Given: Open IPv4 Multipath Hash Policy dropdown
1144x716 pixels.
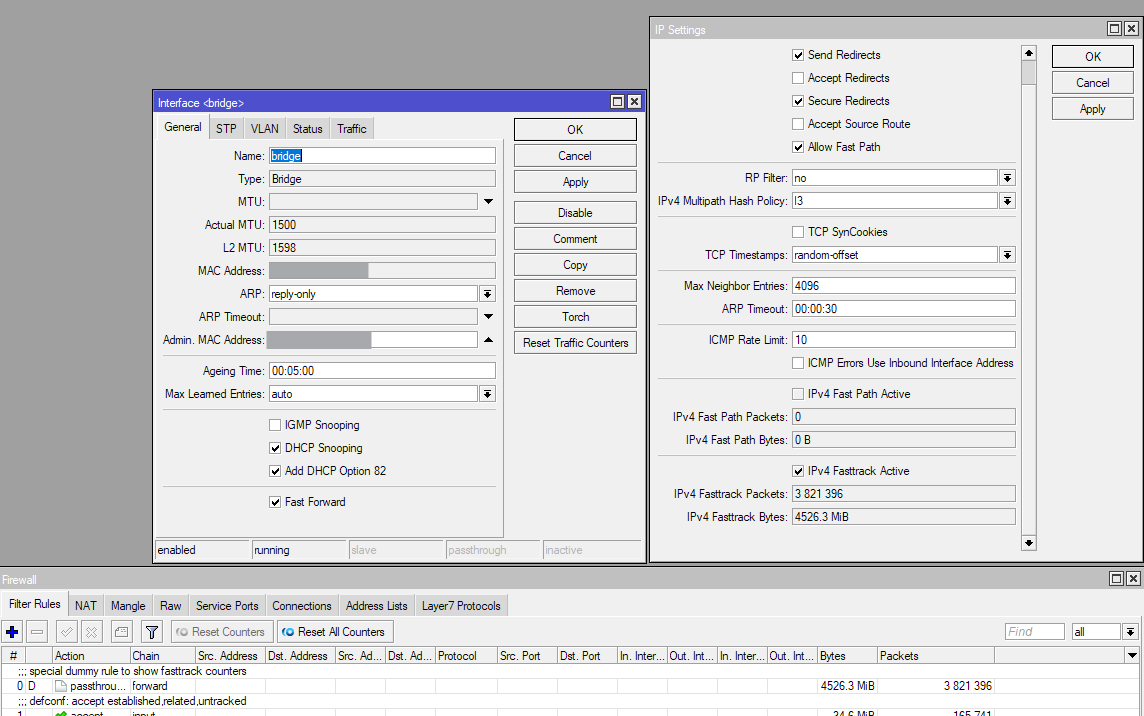Looking at the screenshot, I should [1008, 201].
